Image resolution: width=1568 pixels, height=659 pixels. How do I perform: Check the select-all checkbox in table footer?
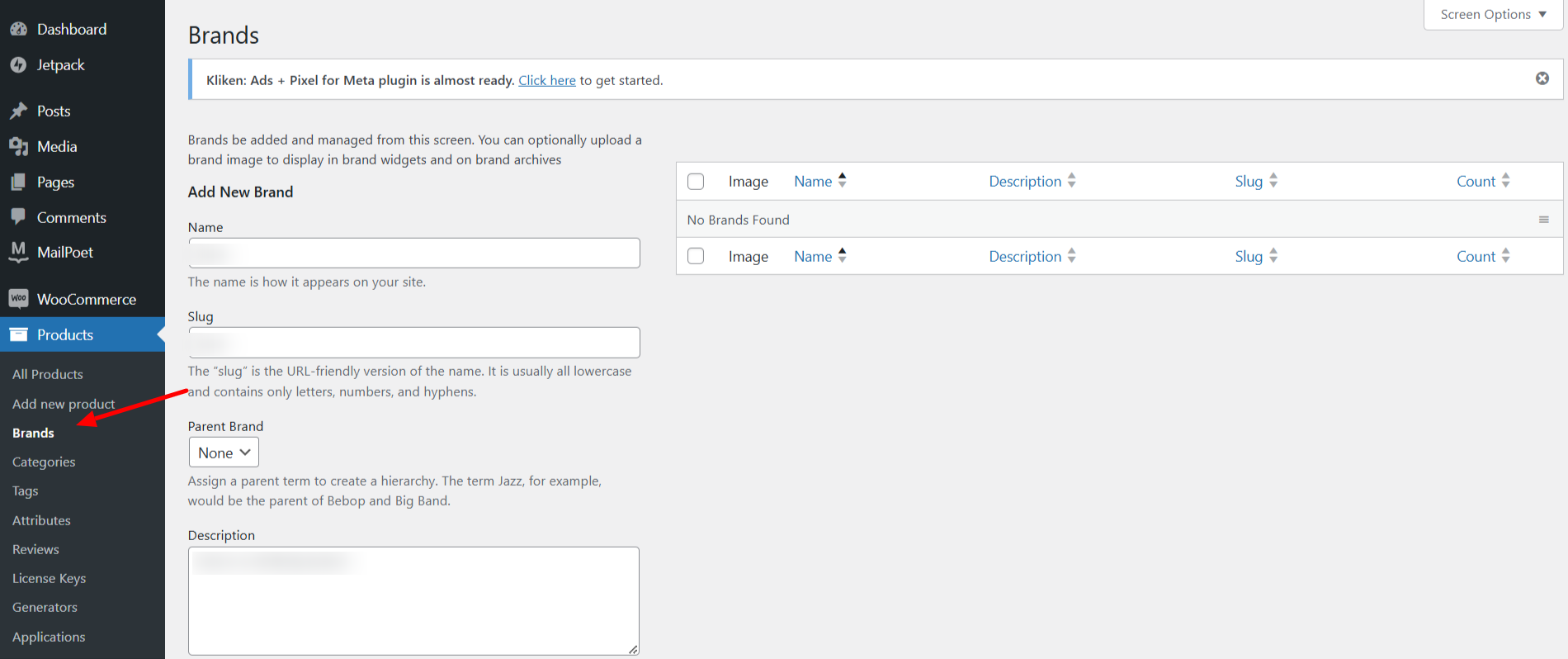click(x=696, y=256)
